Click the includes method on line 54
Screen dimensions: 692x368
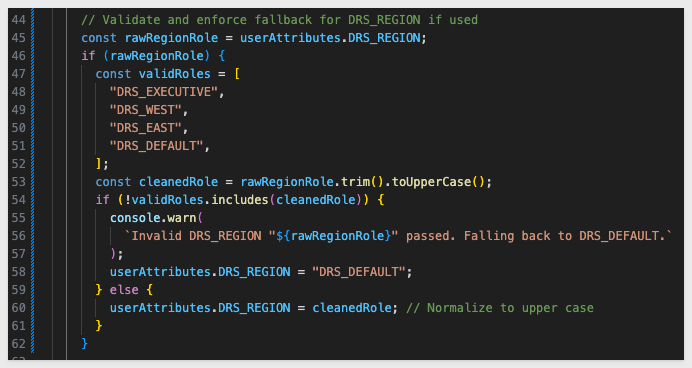click(x=240, y=200)
